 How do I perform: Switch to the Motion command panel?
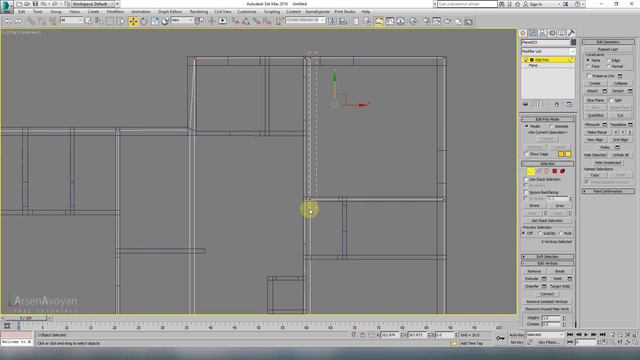click(552, 33)
